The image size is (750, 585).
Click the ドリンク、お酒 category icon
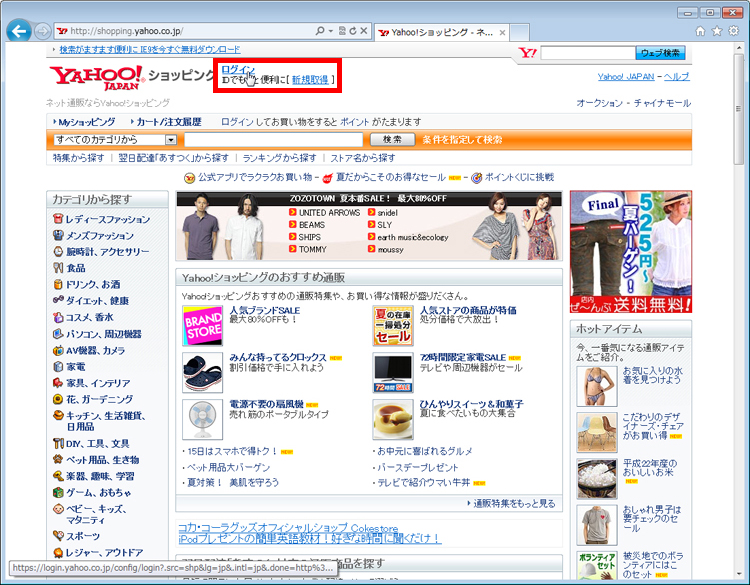tap(58, 284)
